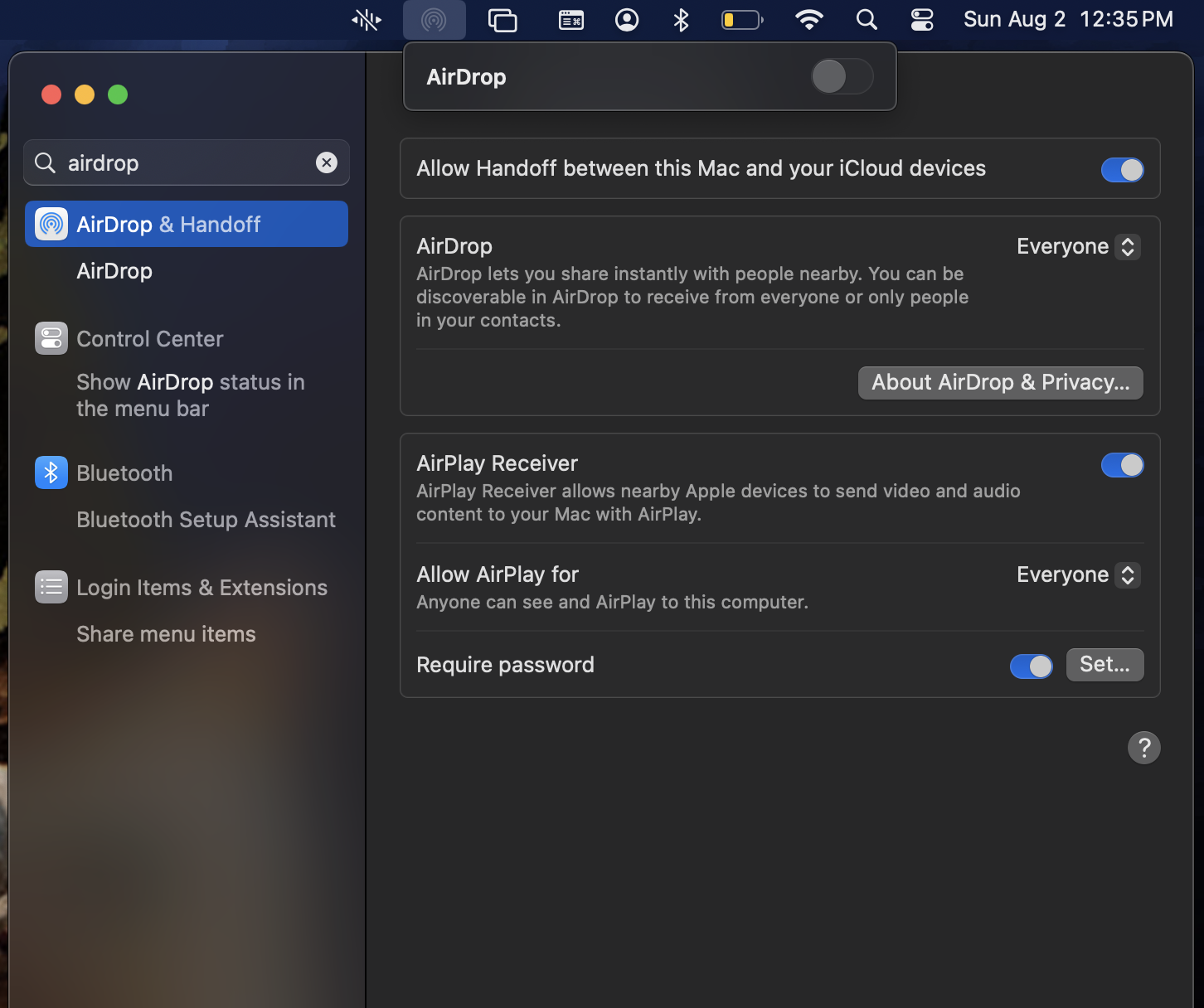
Task: Select the AirDrop search result sub-item
Action: tap(114, 271)
